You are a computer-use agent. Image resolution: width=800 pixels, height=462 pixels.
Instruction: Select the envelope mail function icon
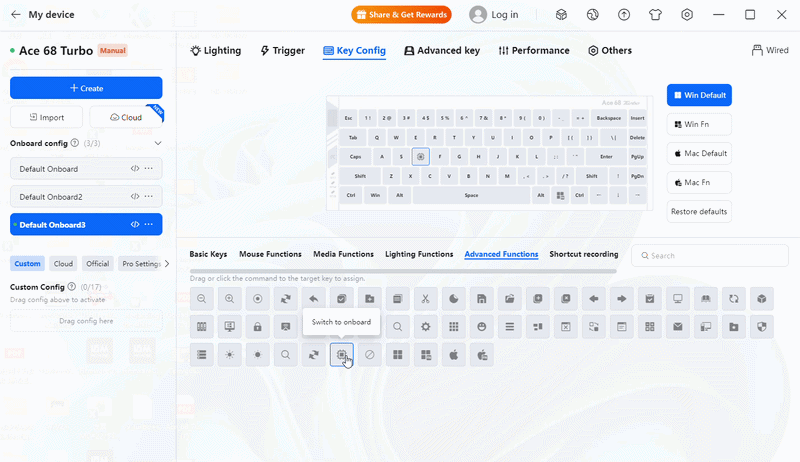click(678, 327)
